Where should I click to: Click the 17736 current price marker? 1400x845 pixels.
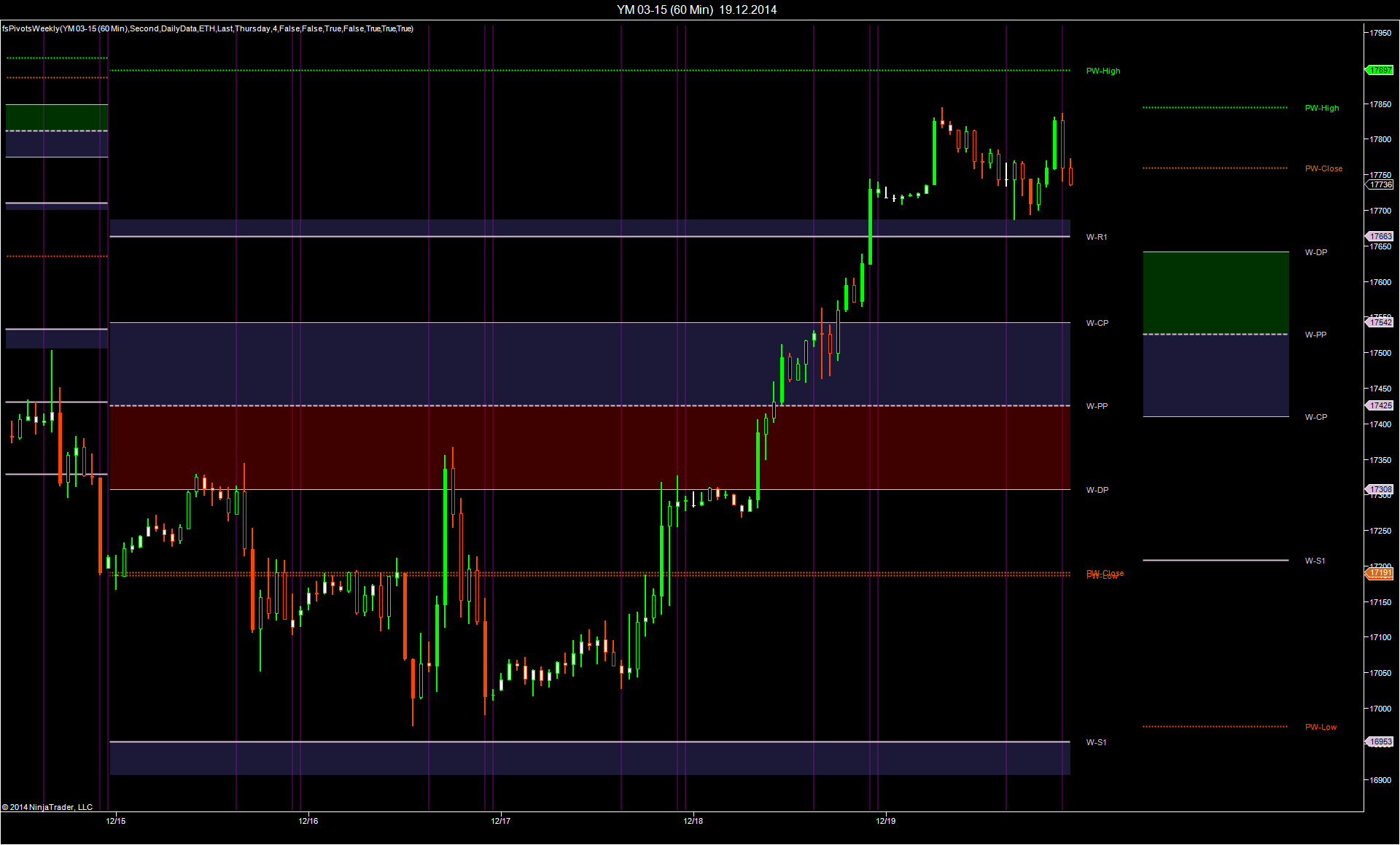[x=1380, y=184]
